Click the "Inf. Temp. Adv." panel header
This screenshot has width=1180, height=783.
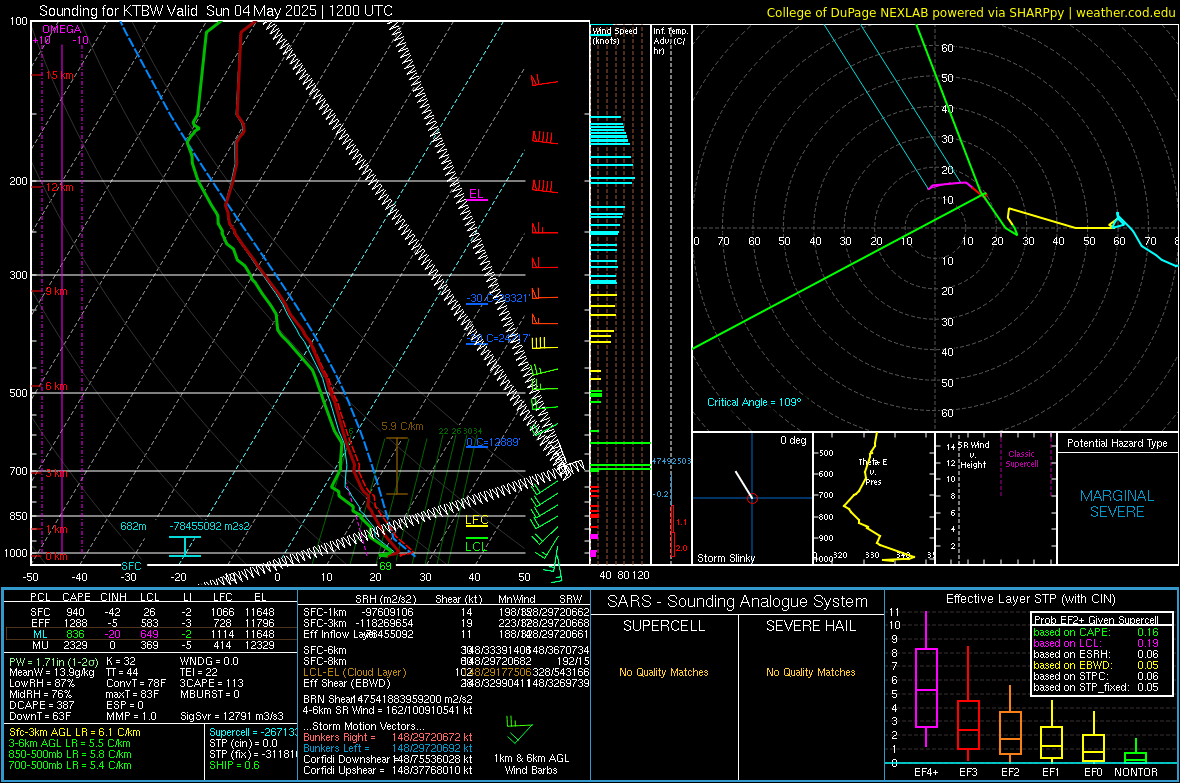coord(670,41)
